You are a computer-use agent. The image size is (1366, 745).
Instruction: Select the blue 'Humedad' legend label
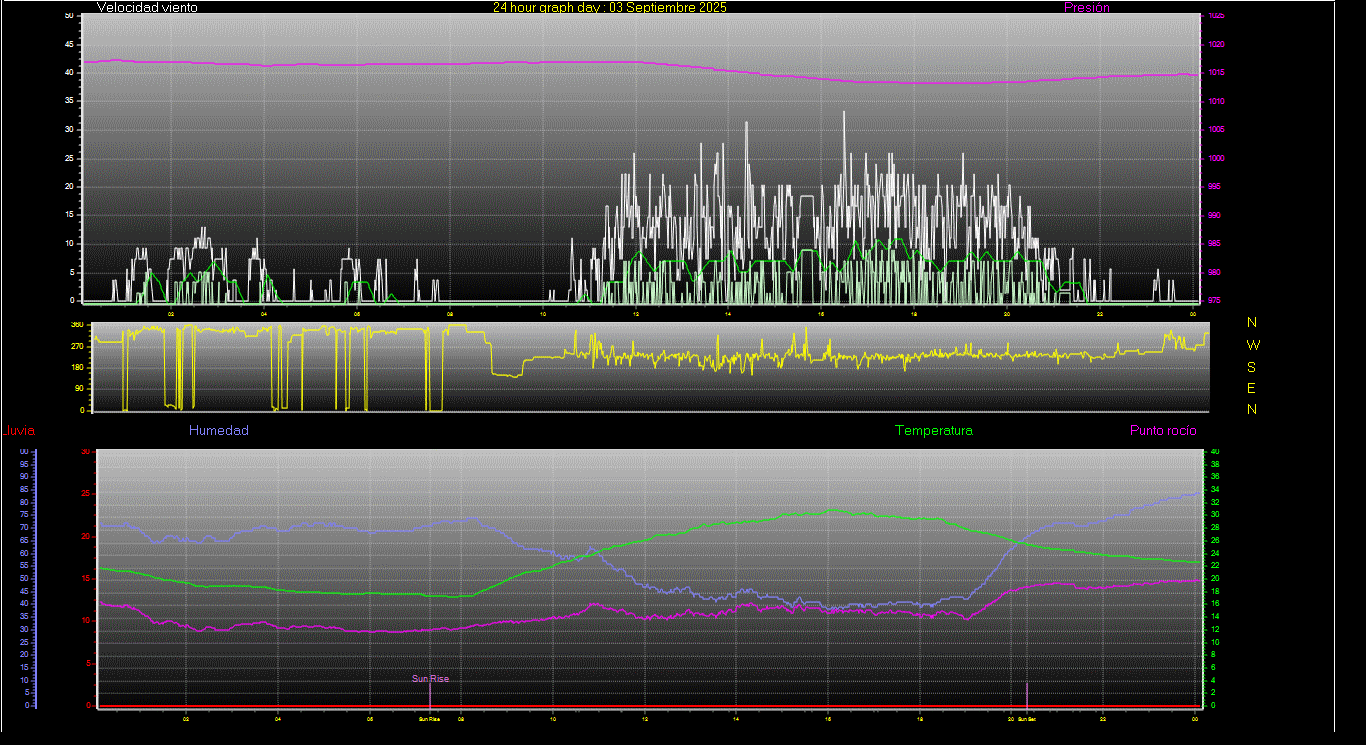click(x=219, y=431)
